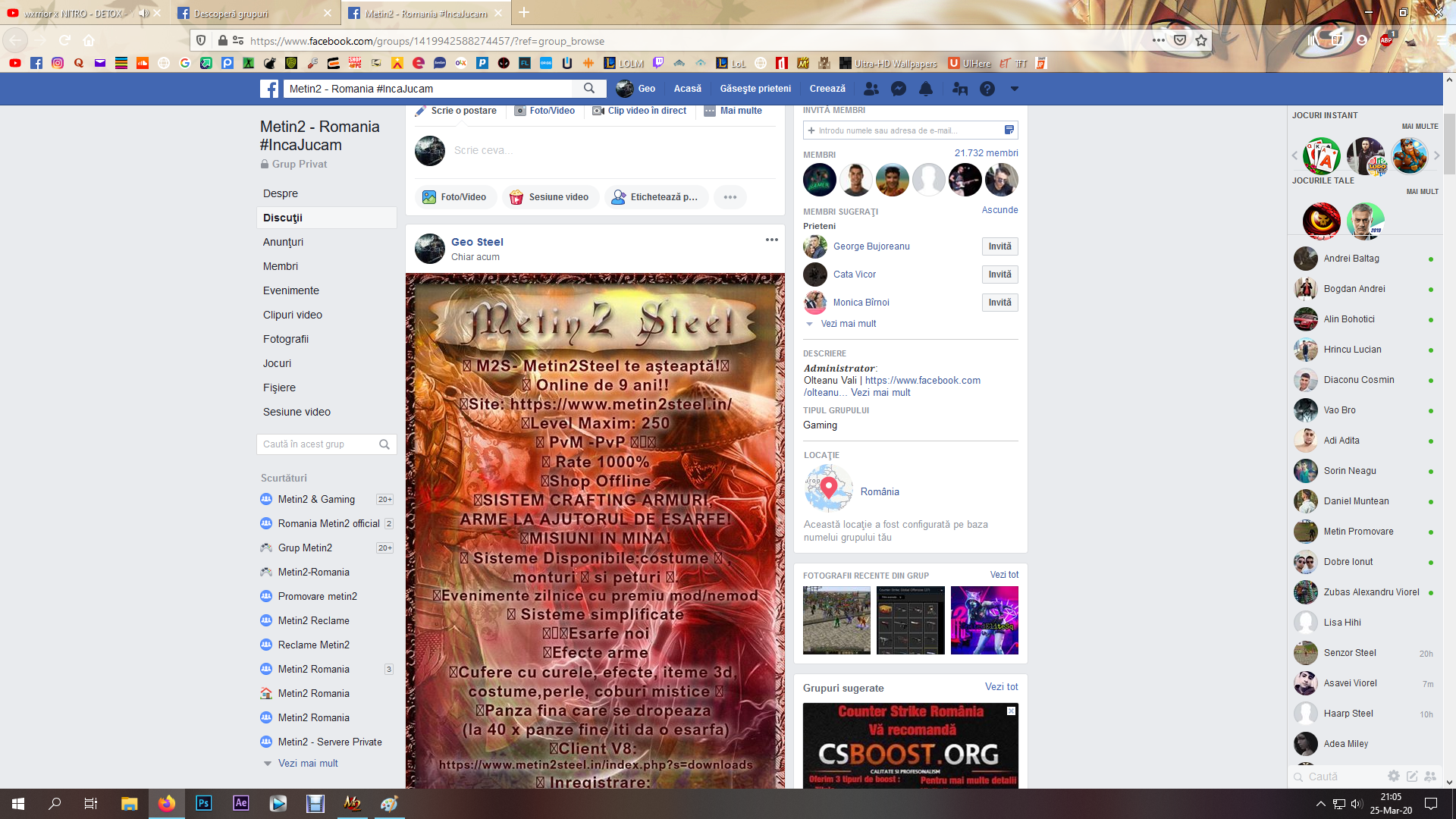Click the Facebook search magnifier button

(x=589, y=89)
